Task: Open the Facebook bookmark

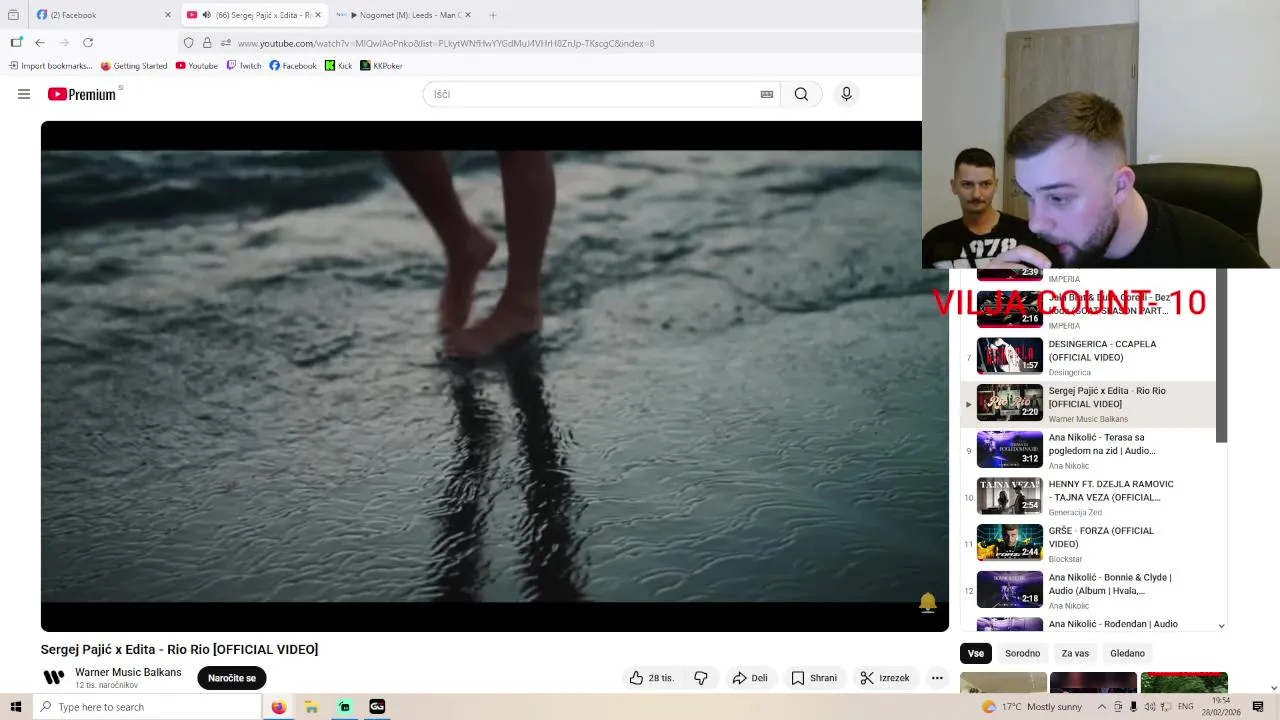Action: coord(293,66)
